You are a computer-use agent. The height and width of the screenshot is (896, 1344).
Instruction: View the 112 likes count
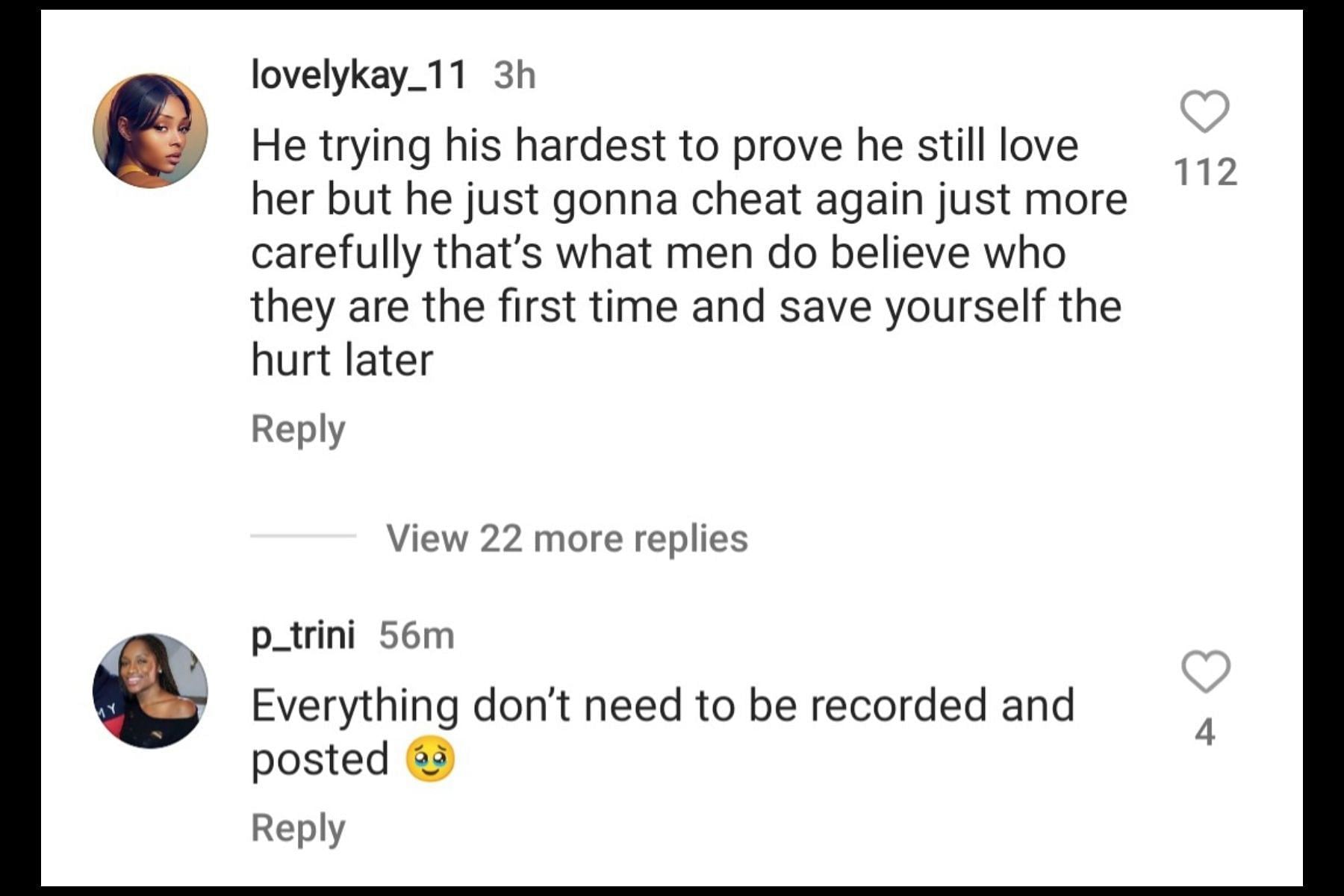pyautogui.click(x=1205, y=172)
